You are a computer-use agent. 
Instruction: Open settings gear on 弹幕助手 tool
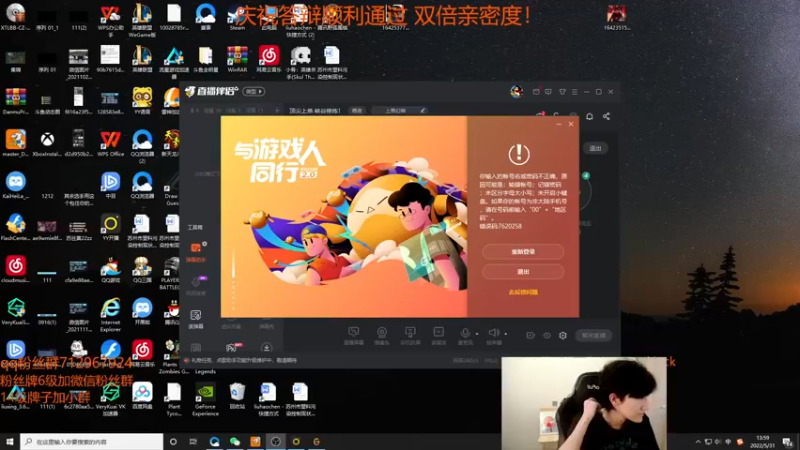204,244
